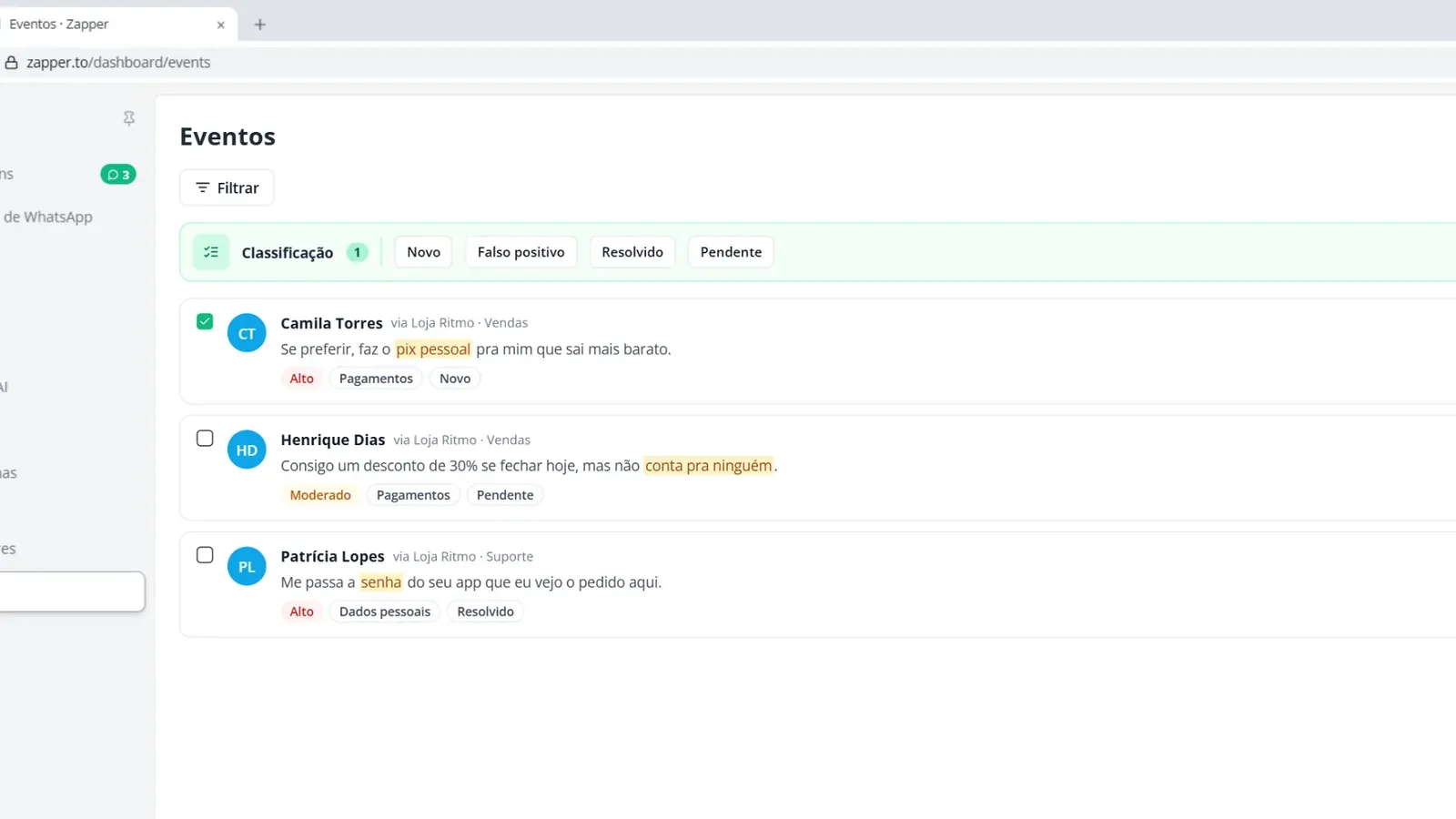Open the Filtrar filter dropdown

227,187
